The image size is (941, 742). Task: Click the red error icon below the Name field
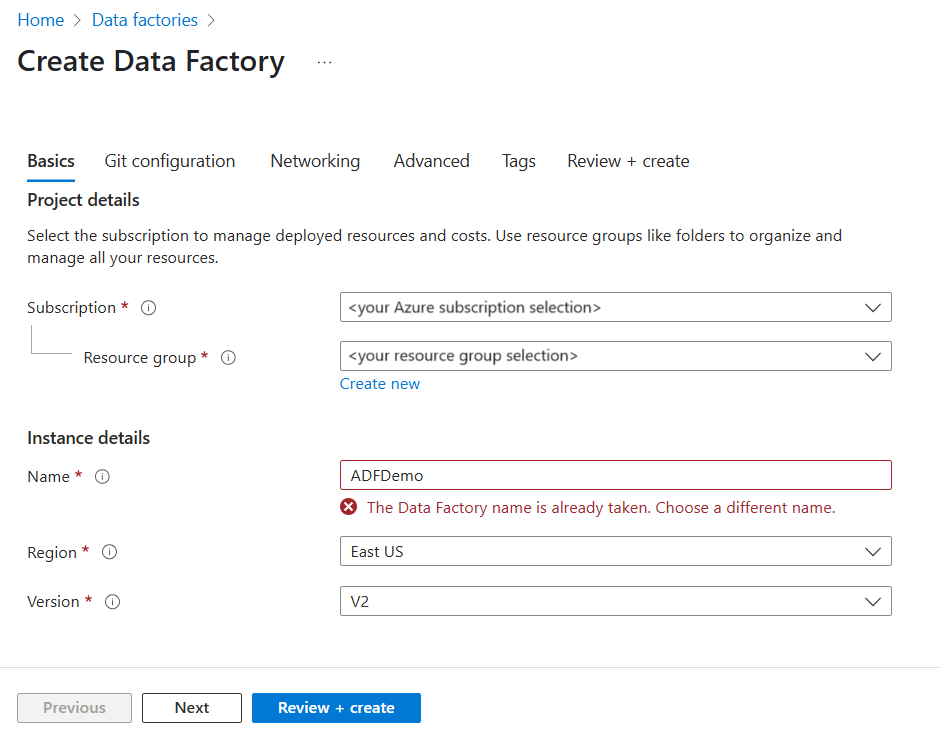click(348, 507)
